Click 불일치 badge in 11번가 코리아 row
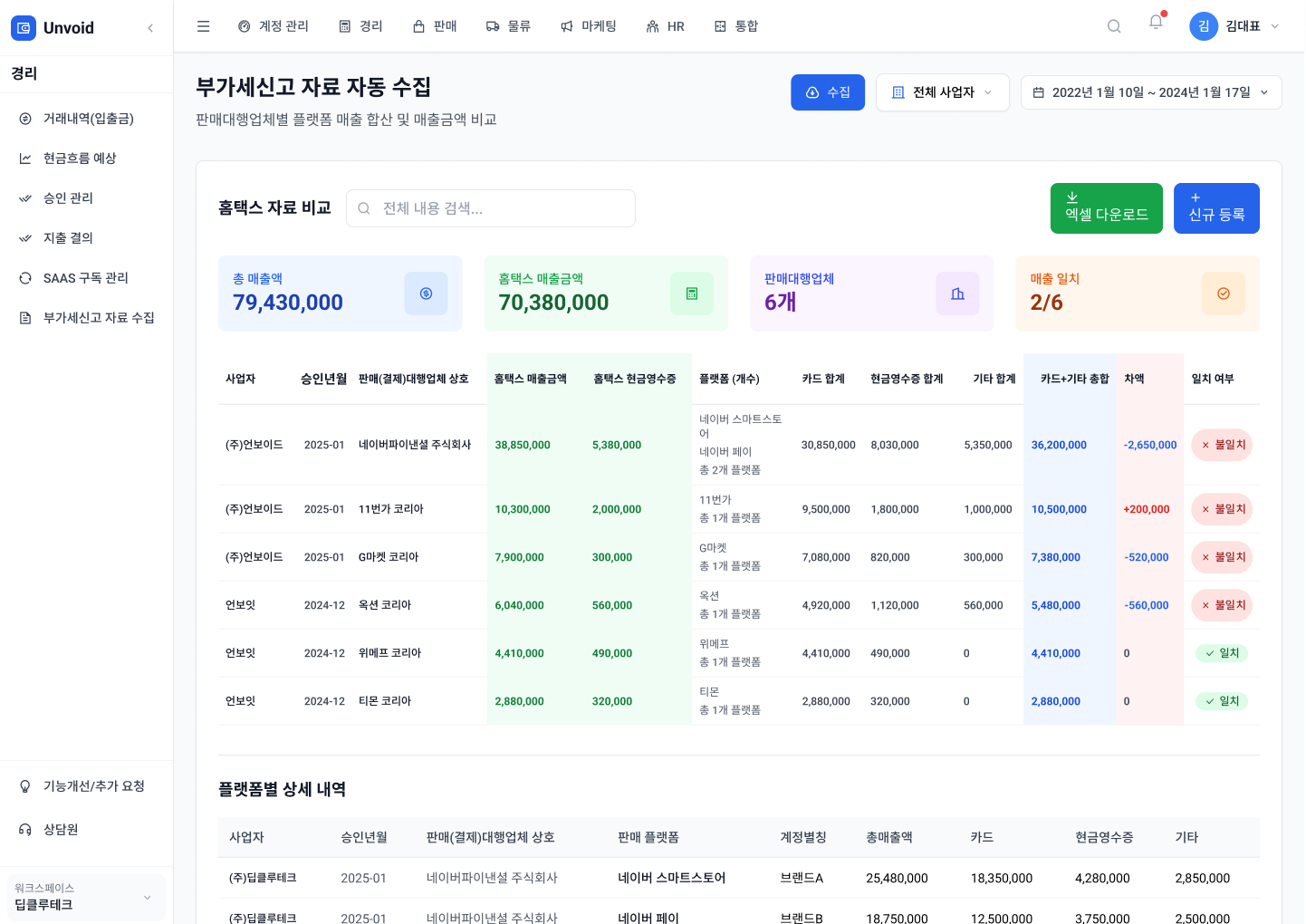Screen dimensions: 1306x924 (1222, 509)
